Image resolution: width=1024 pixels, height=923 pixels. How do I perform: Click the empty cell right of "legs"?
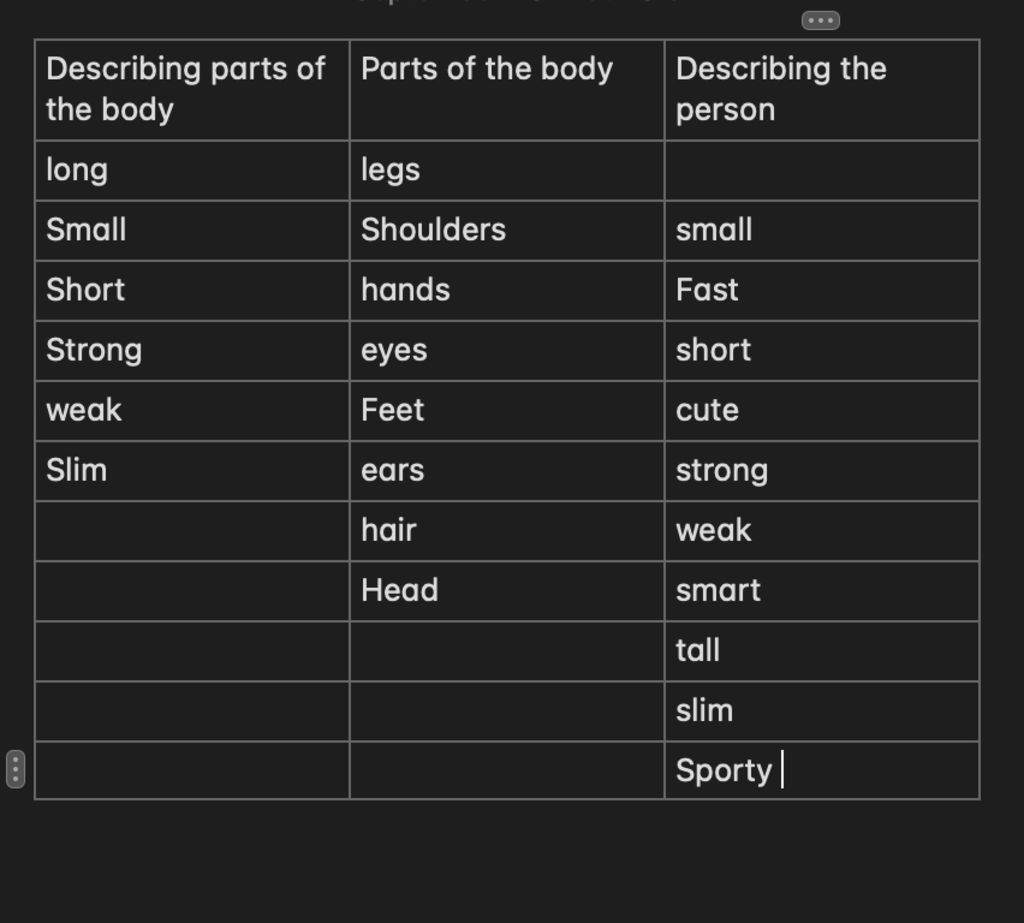(x=821, y=170)
